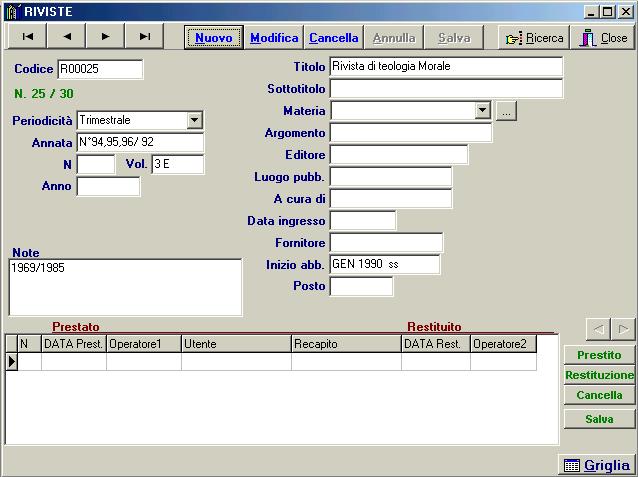Go to the previous record

(x=66, y=37)
